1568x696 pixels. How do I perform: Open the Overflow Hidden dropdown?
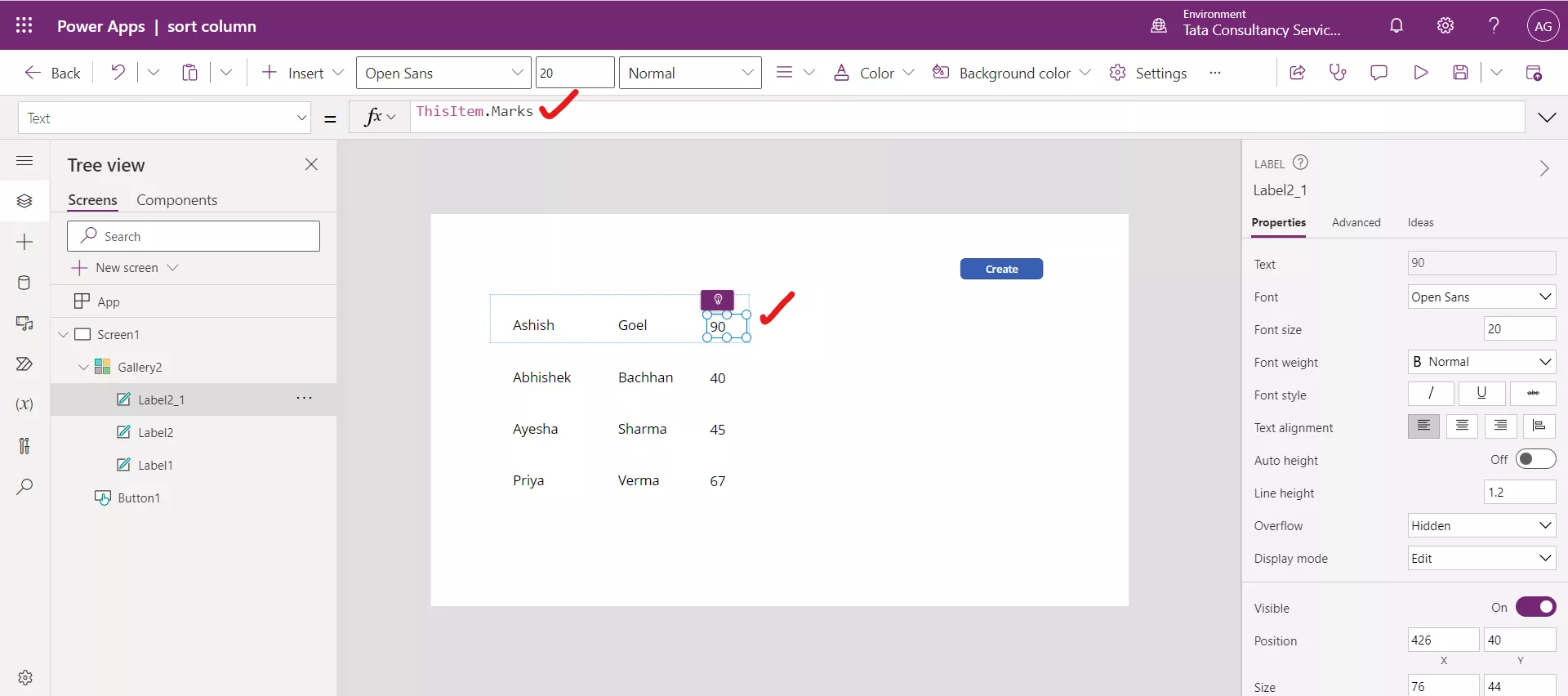click(1481, 525)
